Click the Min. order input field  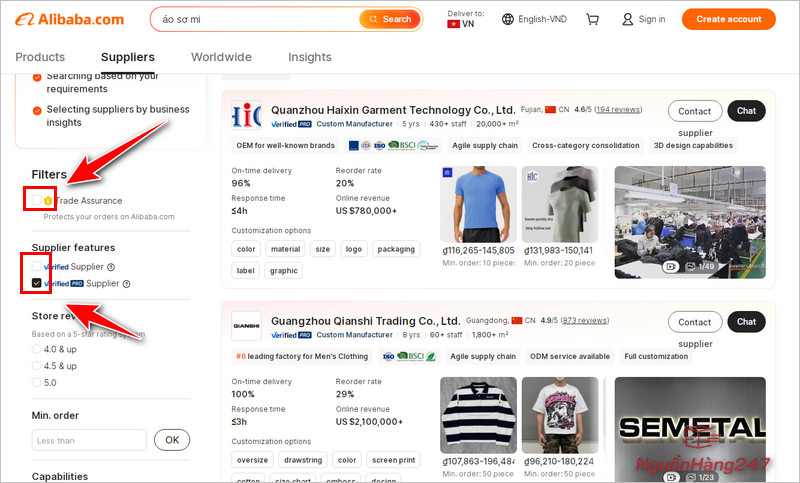pos(89,440)
